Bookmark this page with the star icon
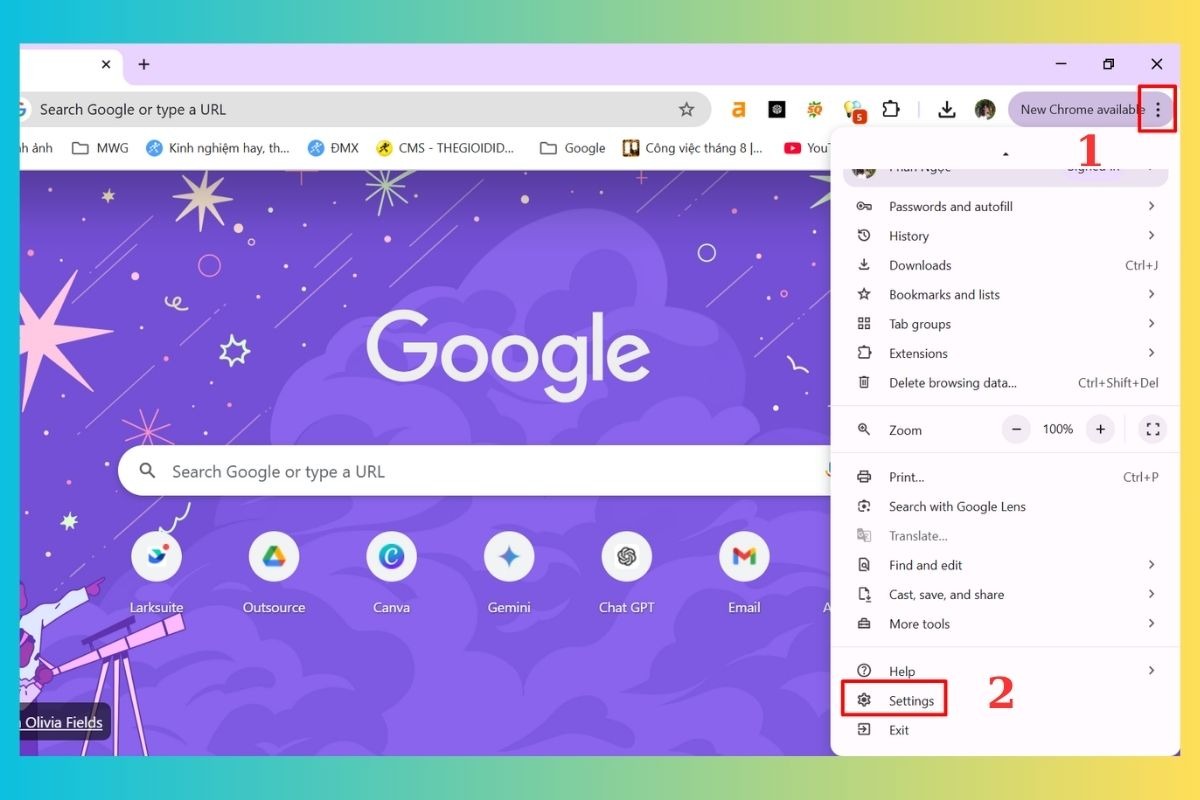1200x800 pixels. tap(686, 110)
